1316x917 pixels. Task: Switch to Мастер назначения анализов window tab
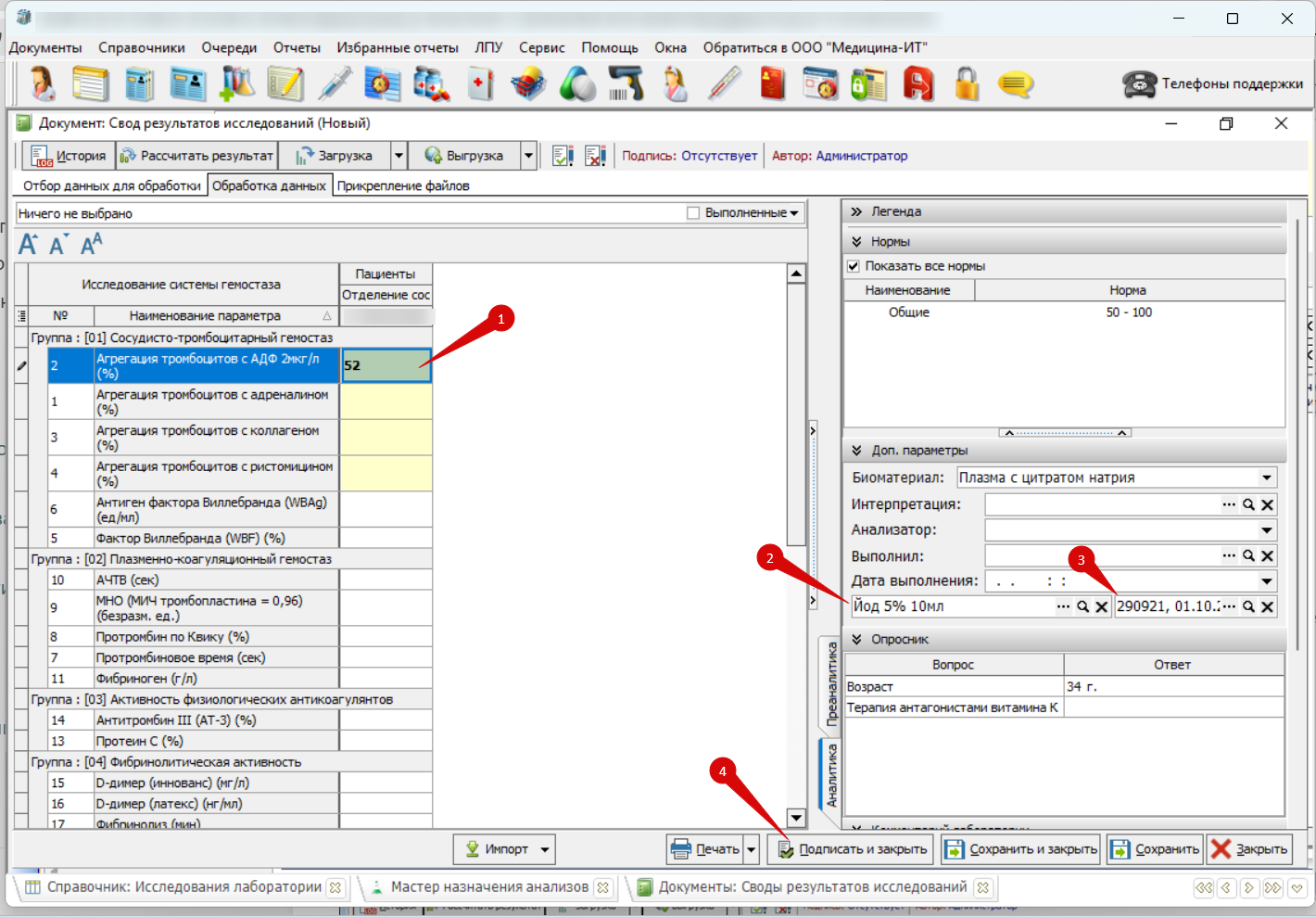pos(489,887)
